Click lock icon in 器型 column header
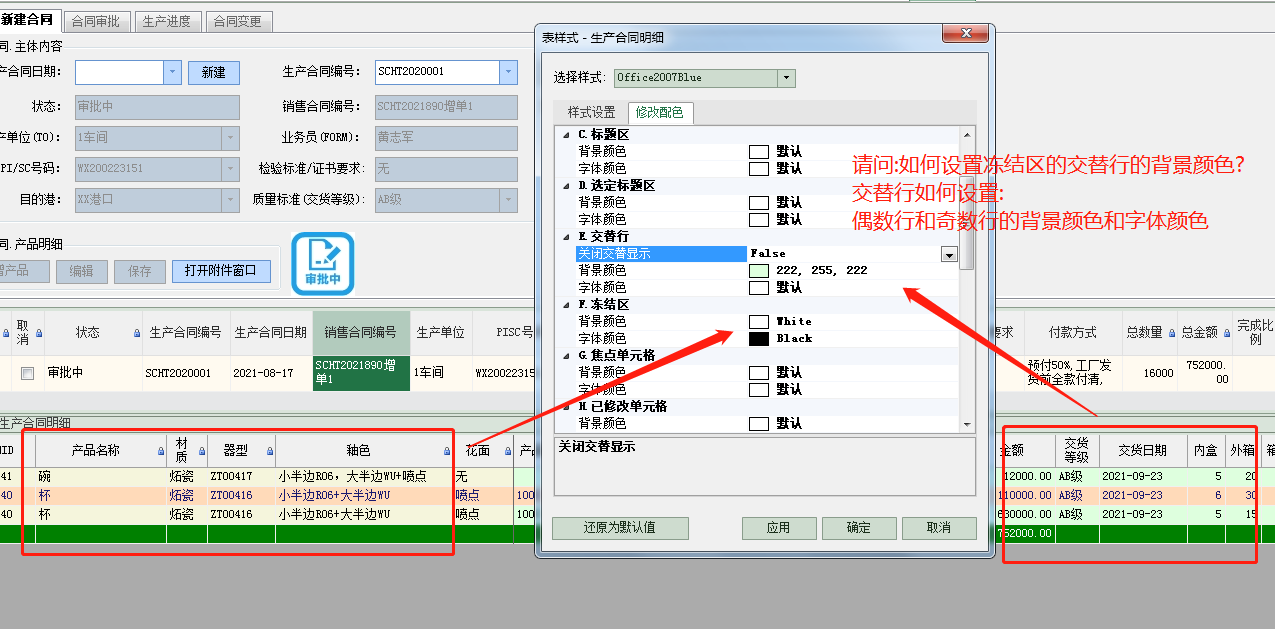Screen dimensions: 1275x629 click(270, 451)
